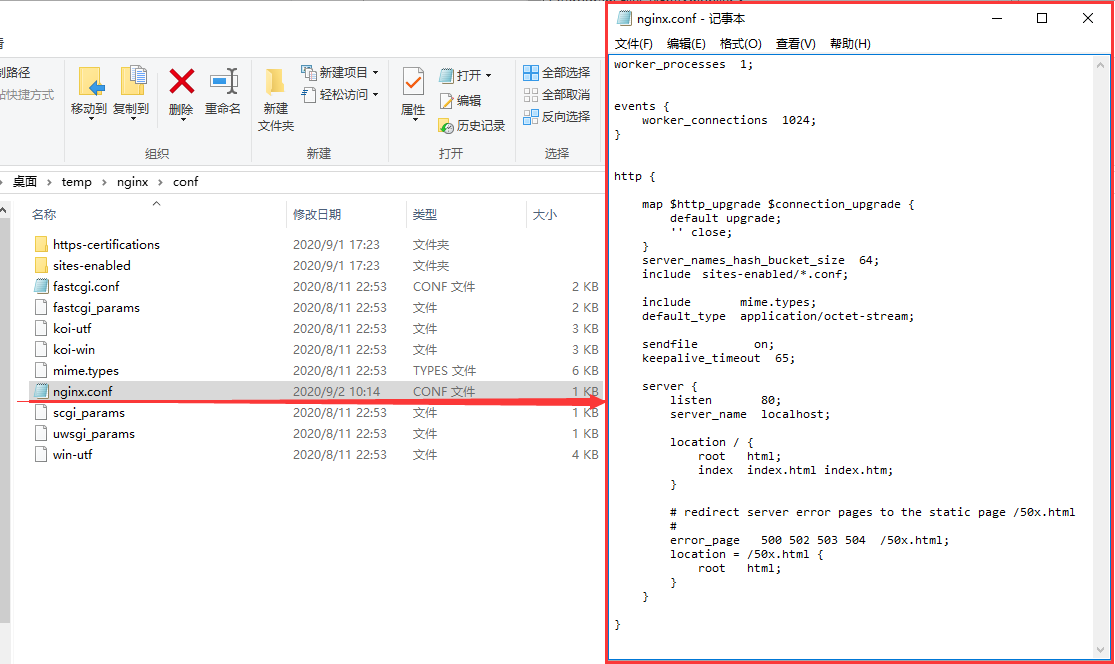Click the Rename (重命名) icon
Image resolution: width=1115 pixels, height=664 pixels.
223,82
